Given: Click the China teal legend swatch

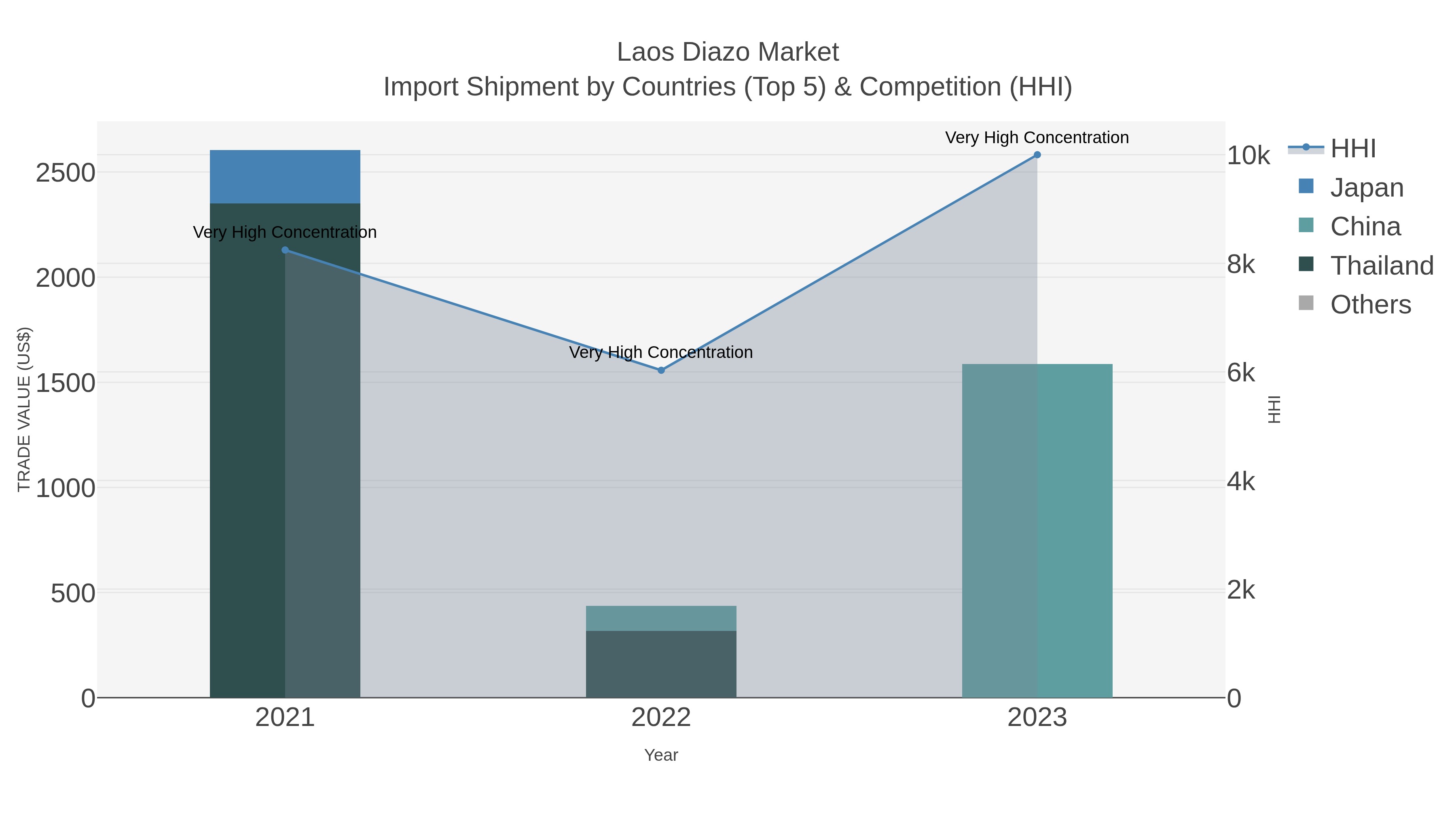Looking at the screenshot, I should [x=1306, y=225].
